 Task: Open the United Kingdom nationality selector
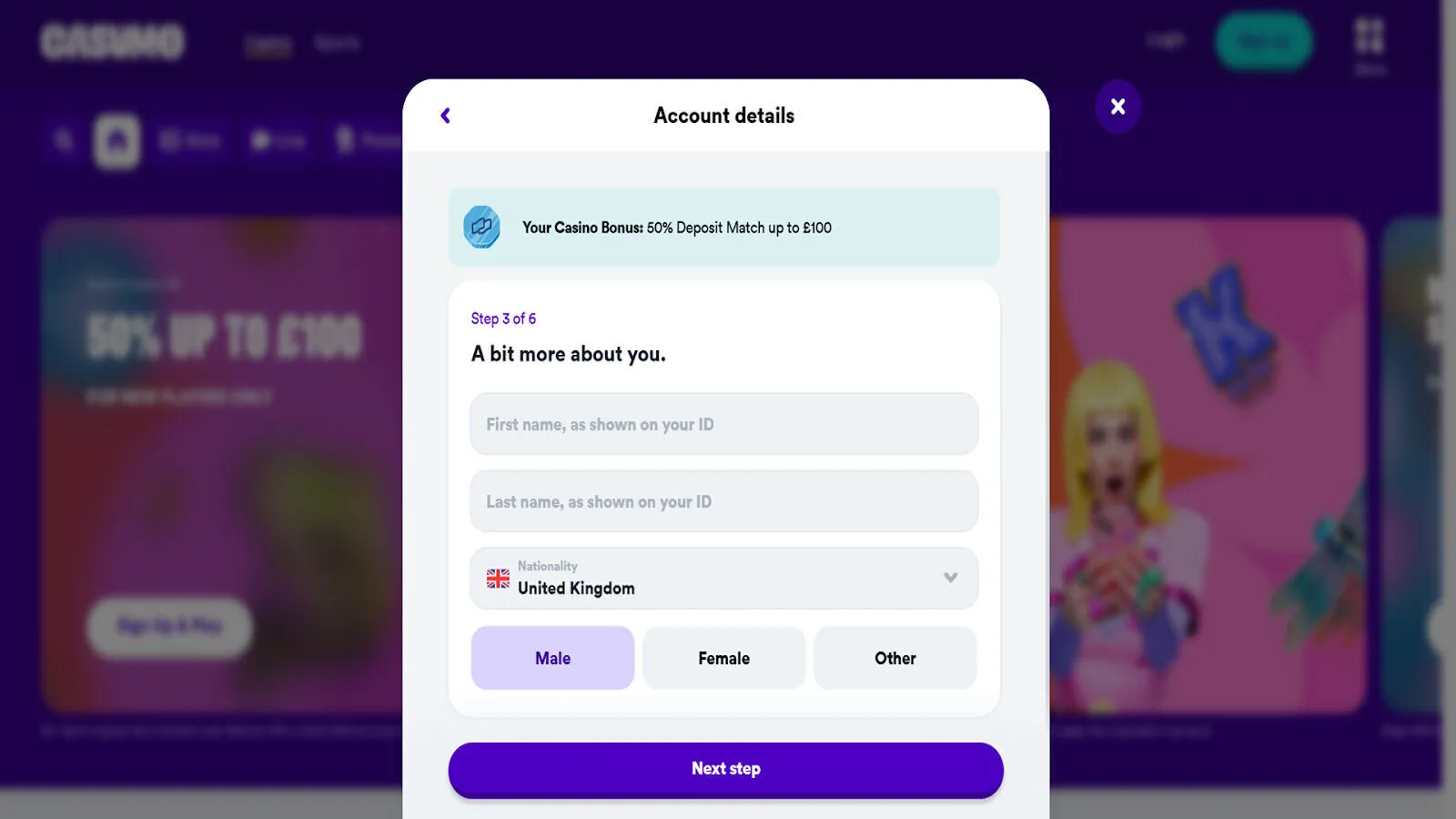(x=724, y=578)
